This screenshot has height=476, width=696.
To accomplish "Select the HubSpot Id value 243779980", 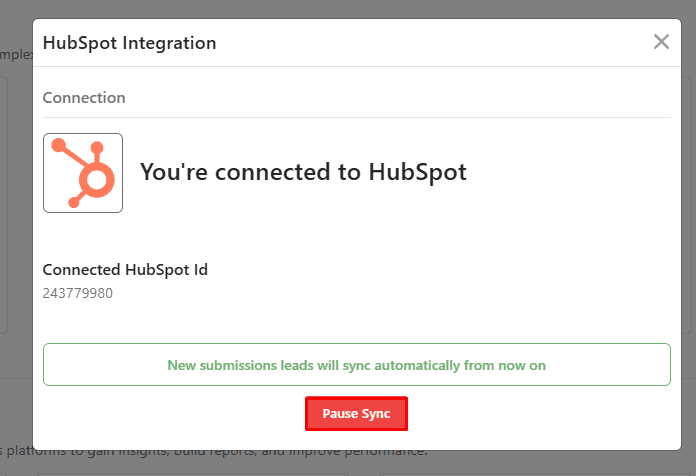I will coord(78,293).
